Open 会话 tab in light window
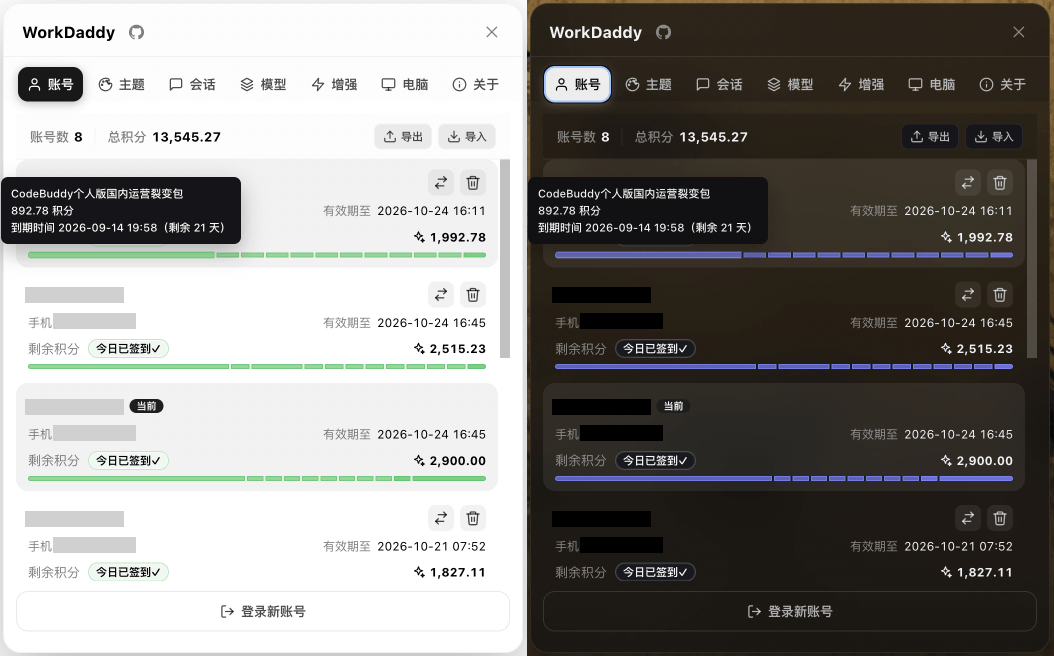Viewport: 1054px width, 656px height. pos(192,84)
